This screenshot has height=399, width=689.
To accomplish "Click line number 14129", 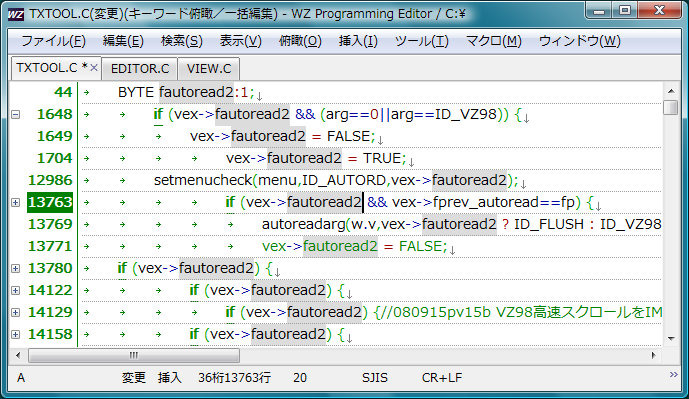I will [50, 312].
